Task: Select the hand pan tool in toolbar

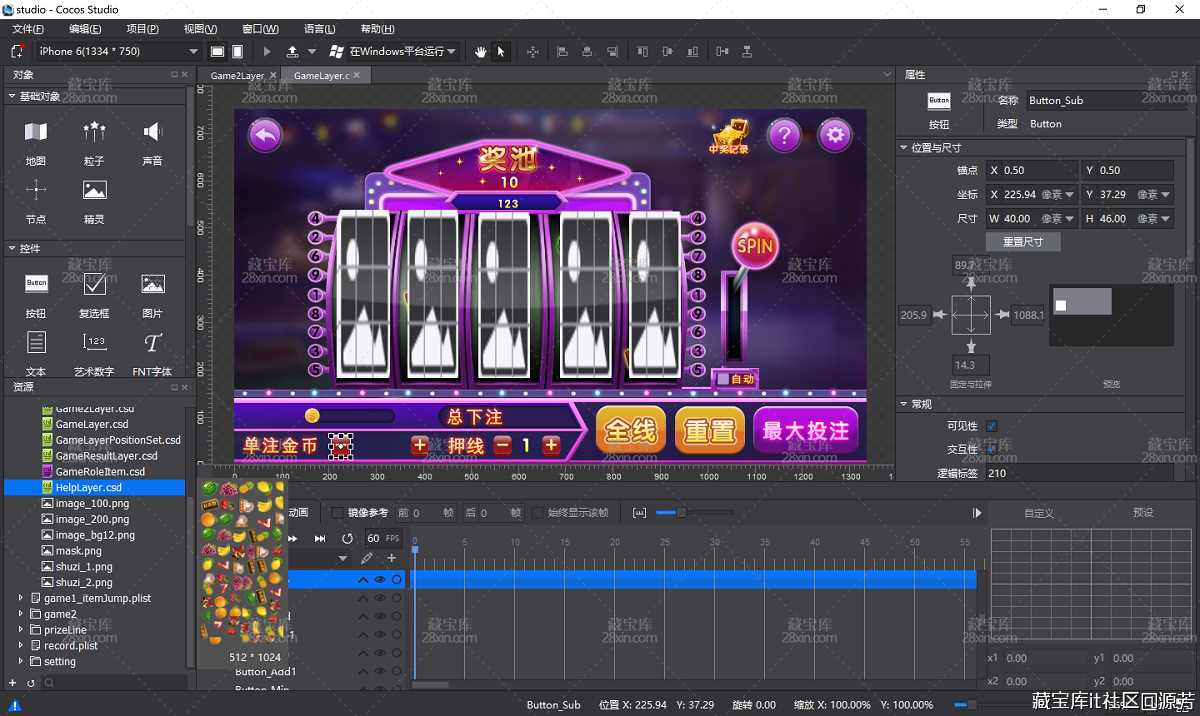Action: point(481,51)
